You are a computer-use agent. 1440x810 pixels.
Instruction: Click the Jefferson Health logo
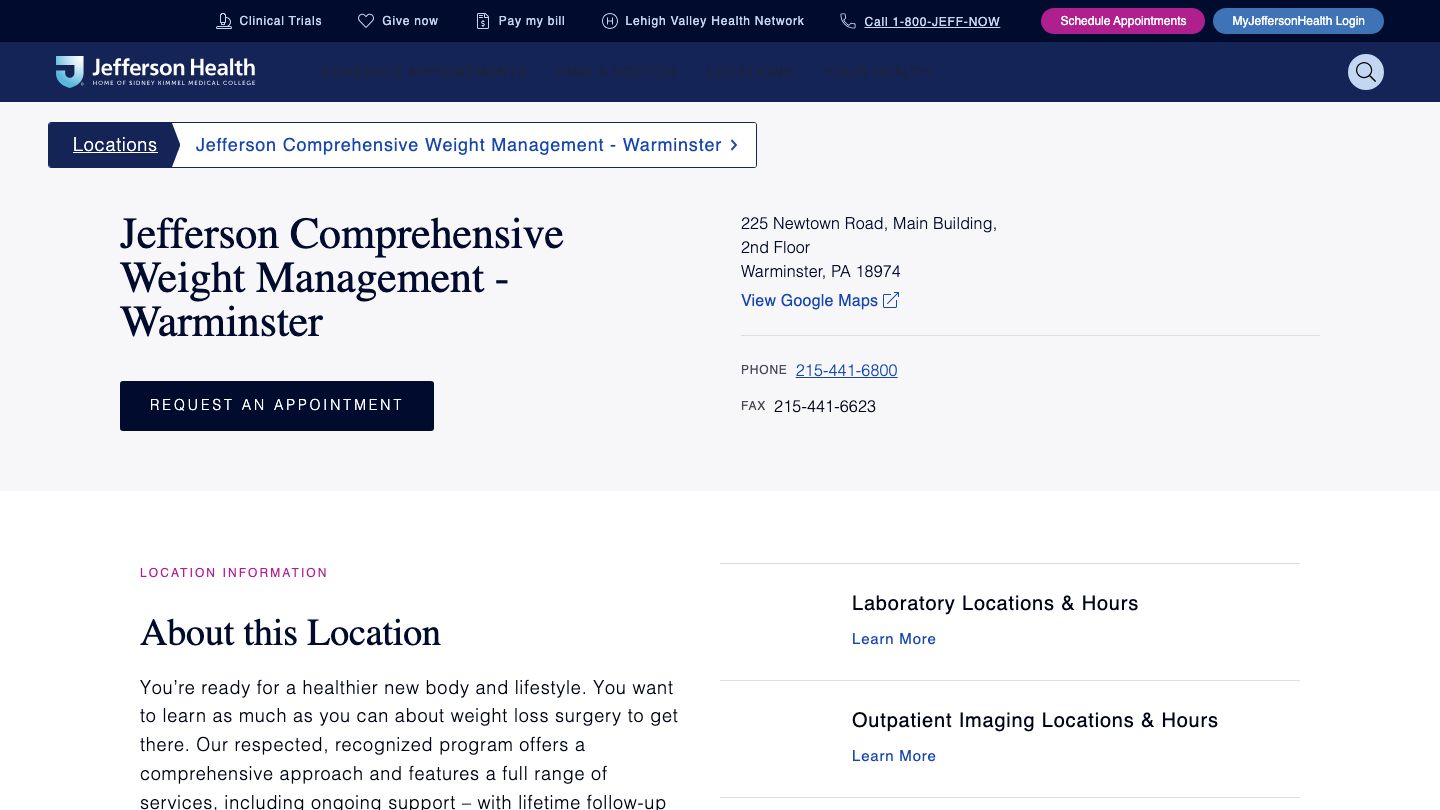[155, 71]
